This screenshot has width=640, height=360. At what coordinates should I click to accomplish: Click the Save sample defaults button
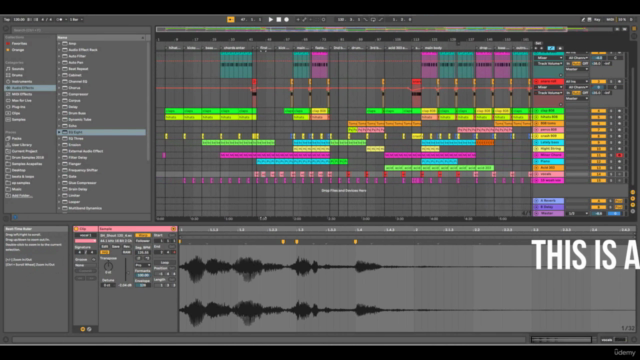pos(116,247)
